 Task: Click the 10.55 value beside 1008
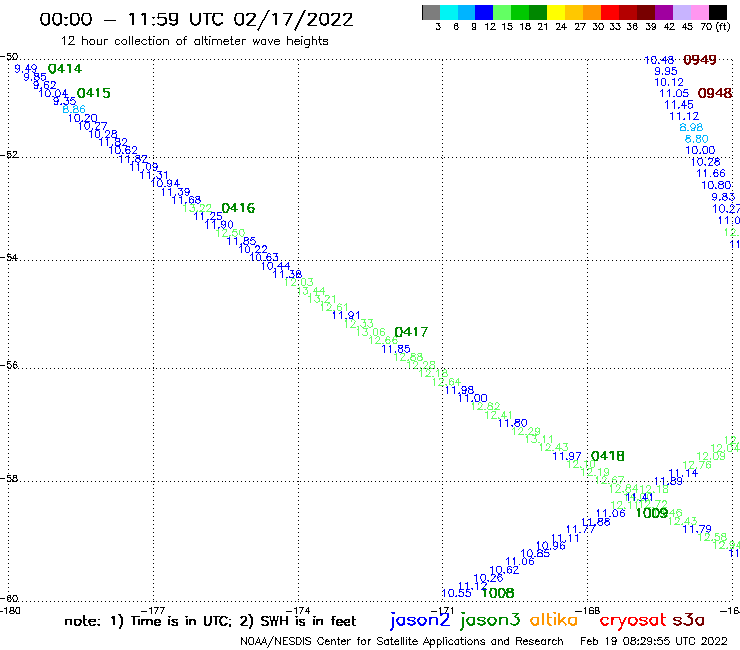[x=456, y=593]
